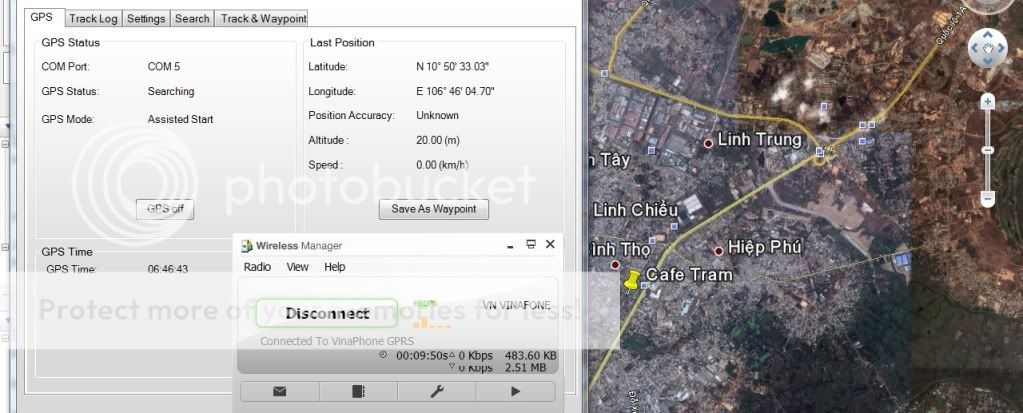Viewport: 1023px width, 413px height.
Task: Switch to the Track Log tab
Action: [93, 18]
